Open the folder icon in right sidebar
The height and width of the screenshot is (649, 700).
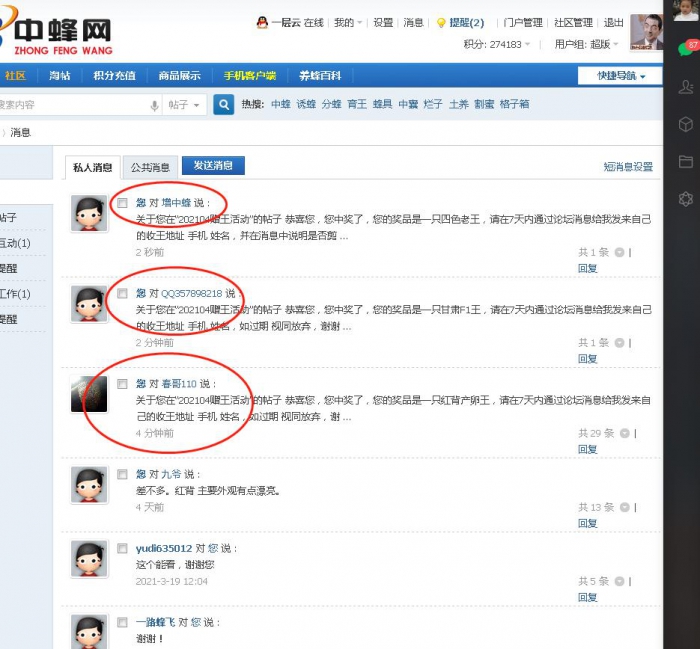tap(686, 161)
